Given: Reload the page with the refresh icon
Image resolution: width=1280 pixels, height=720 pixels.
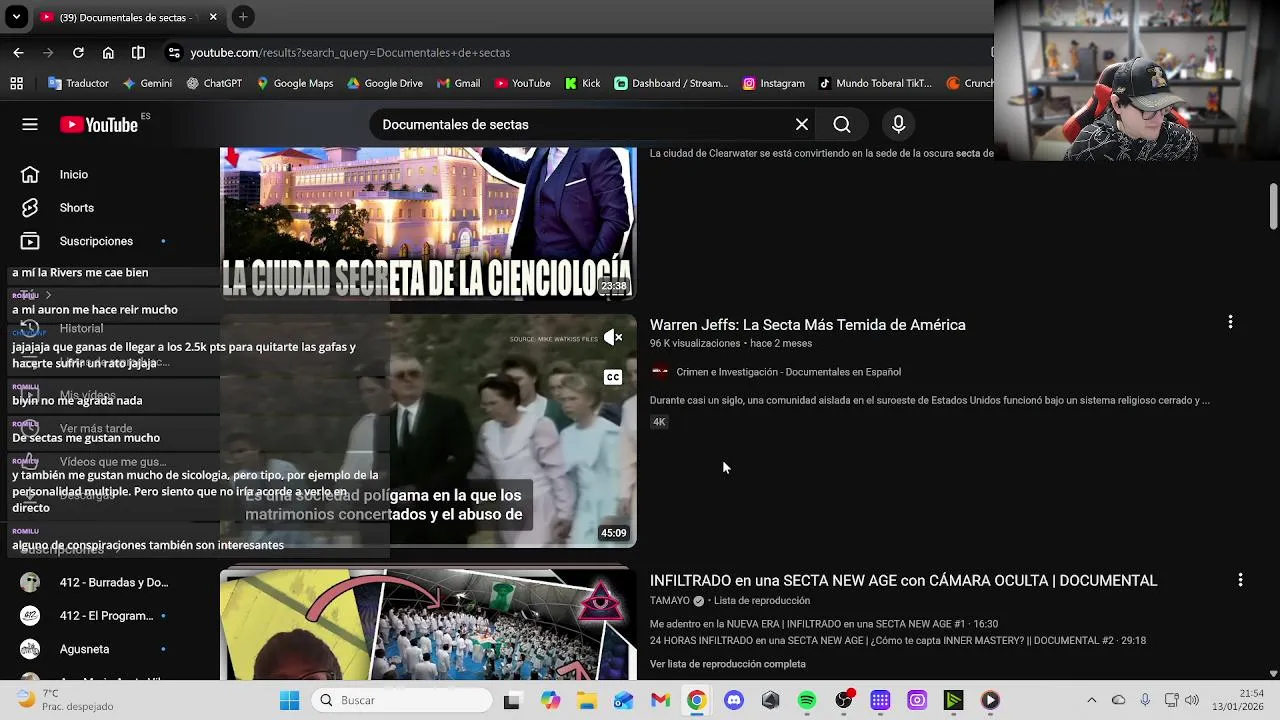Looking at the screenshot, I should tap(78, 52).
